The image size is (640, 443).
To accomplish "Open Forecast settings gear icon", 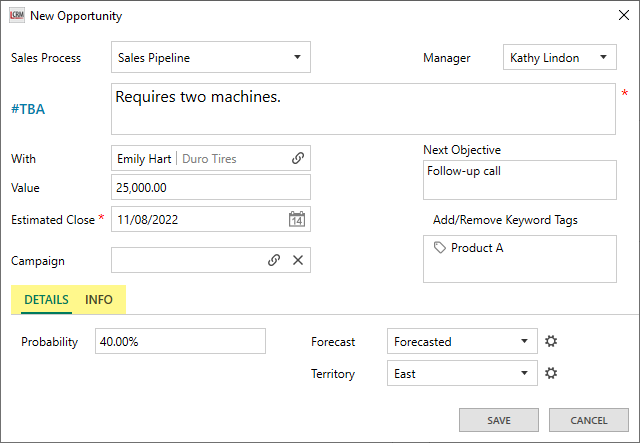I will 550,341.
